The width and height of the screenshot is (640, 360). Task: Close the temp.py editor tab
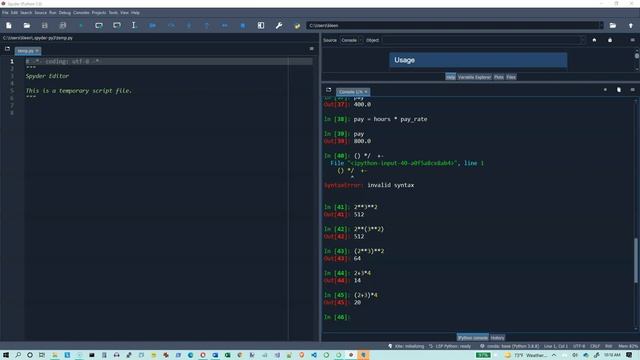[37, 51]
